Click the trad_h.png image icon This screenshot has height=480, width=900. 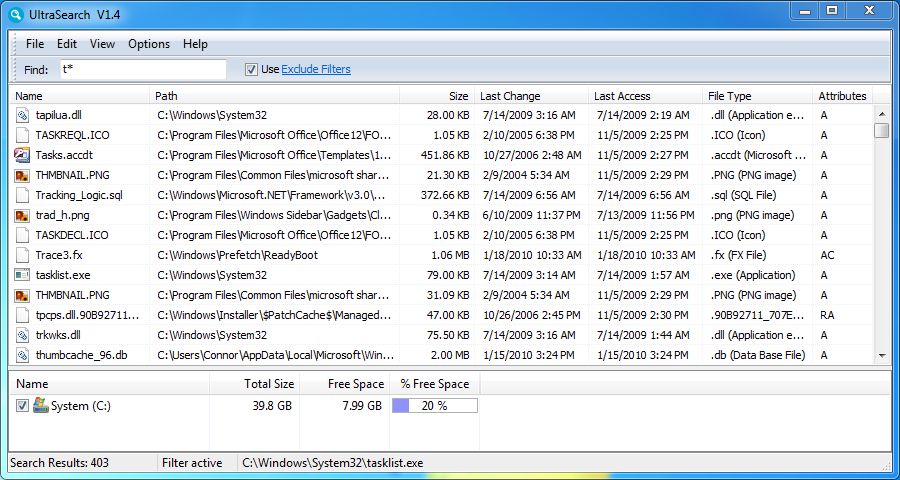click(x=22, y=215)
